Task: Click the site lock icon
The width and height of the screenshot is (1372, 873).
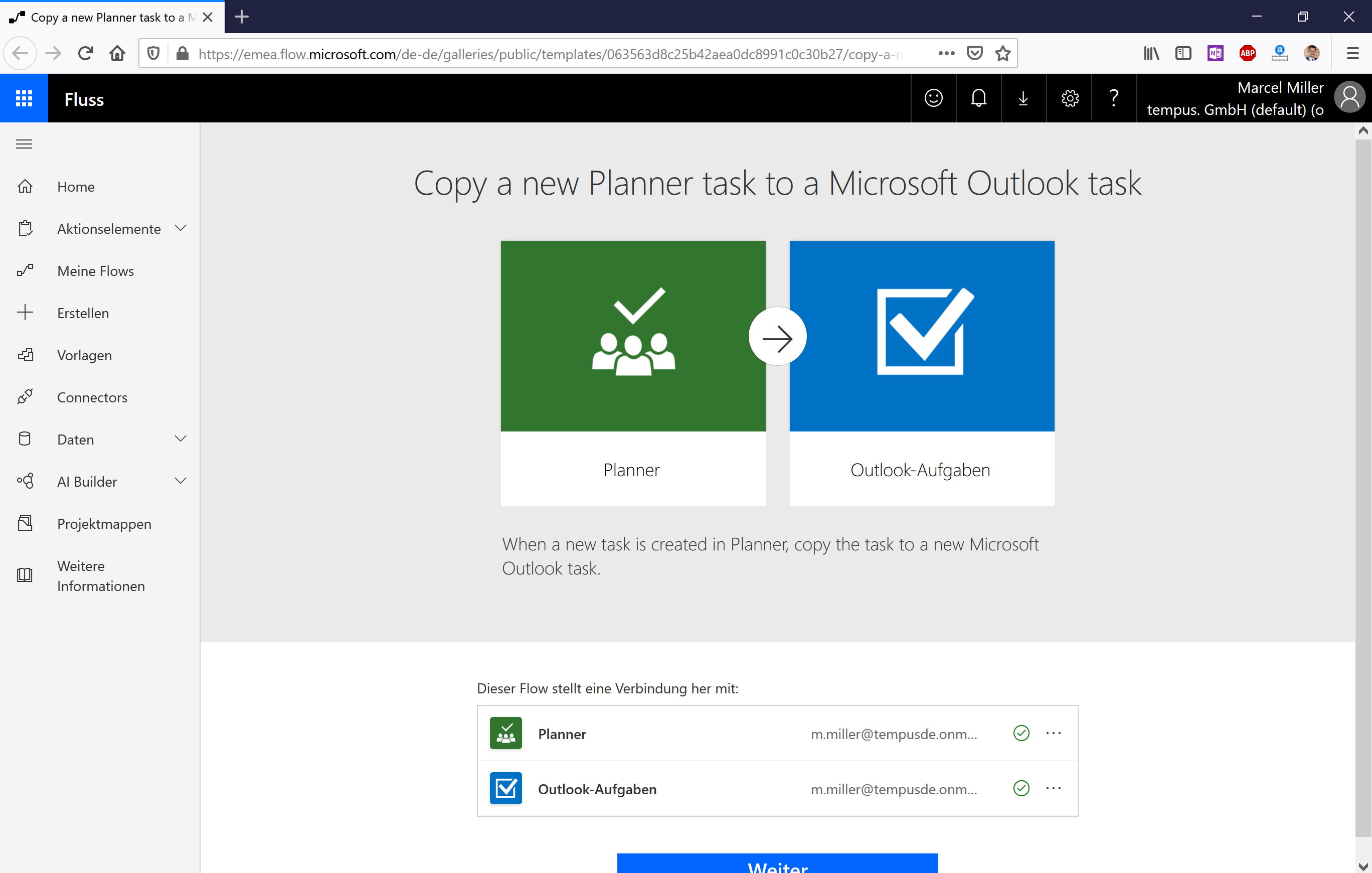Action: 183,54
